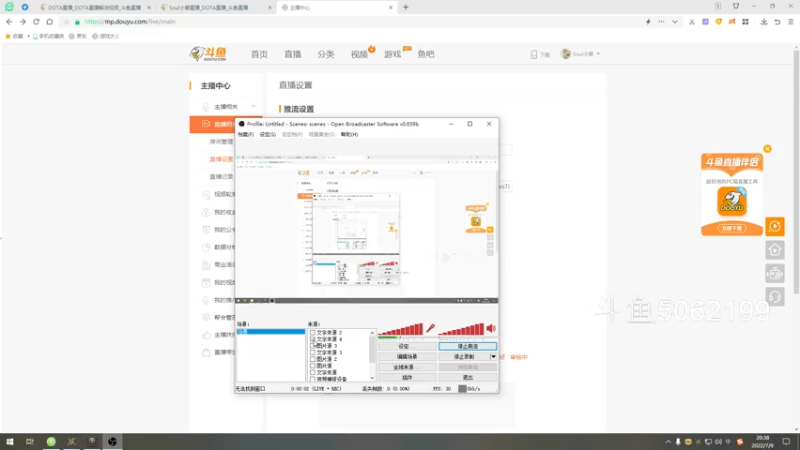Go back in the browser
Screen dimensions: 800x450
[x=9, y=22]
